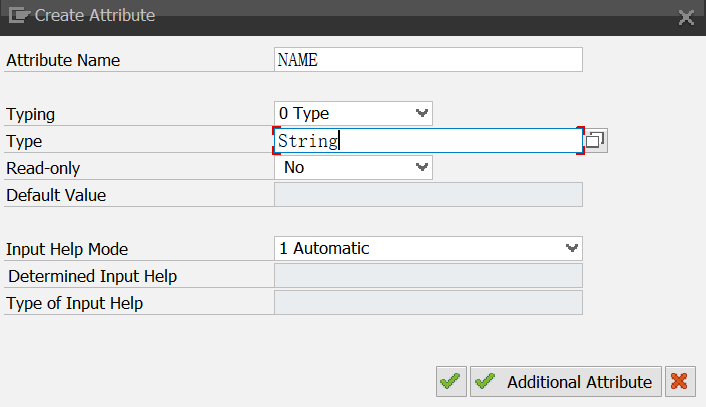Screen dimensions: 706x407
Task: Click the Additional Attribute button
Action: pyautogui.click(x=566, y=381)
